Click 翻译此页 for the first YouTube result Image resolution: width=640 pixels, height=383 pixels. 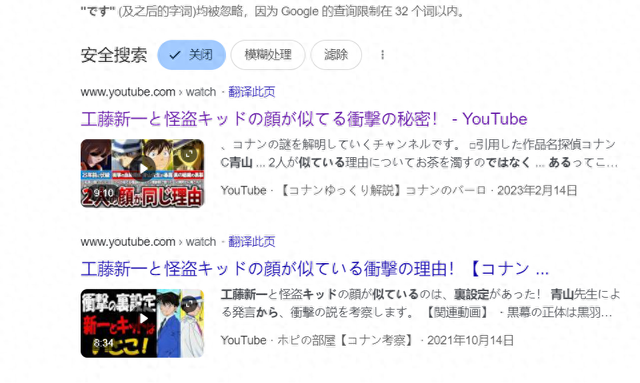pos(251,92)
